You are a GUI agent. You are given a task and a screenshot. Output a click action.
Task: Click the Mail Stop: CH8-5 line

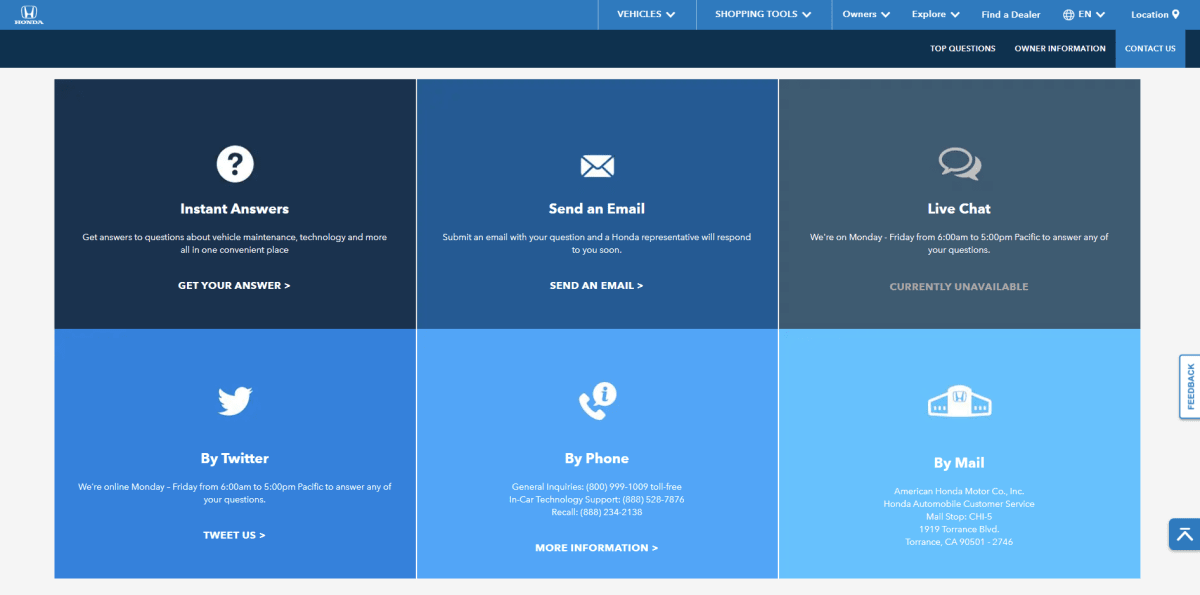pos(959,516)
